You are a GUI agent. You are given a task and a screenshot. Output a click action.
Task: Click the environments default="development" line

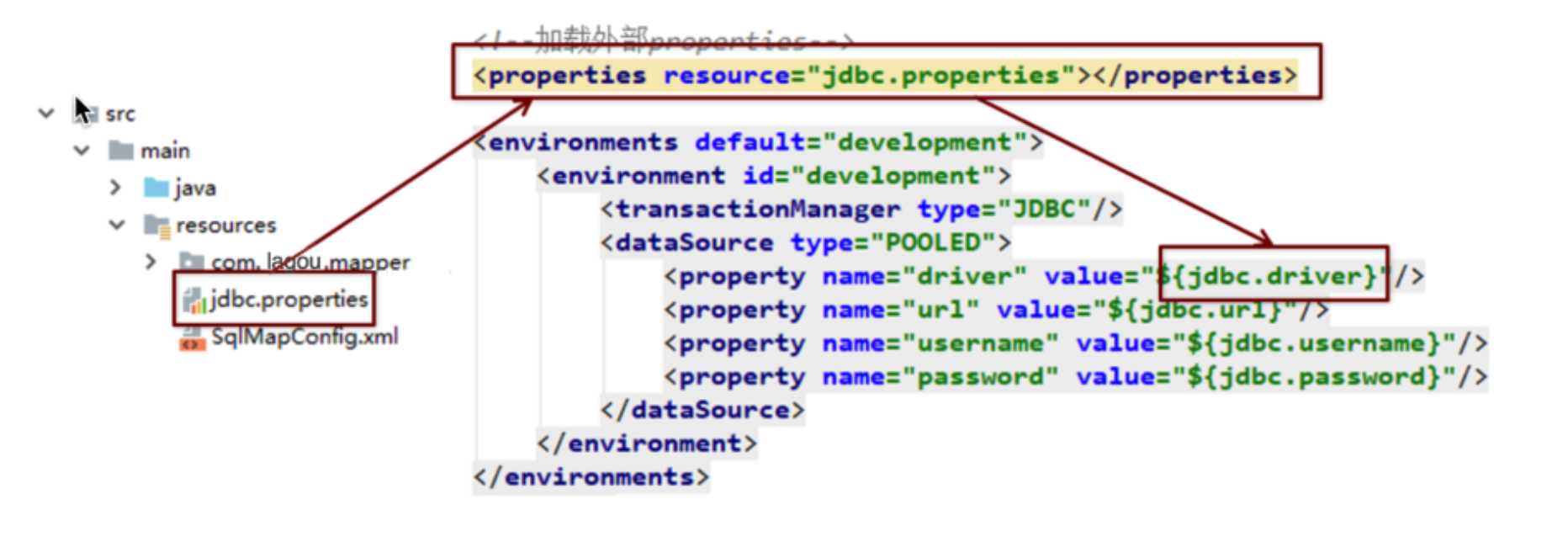click(758, 141)
